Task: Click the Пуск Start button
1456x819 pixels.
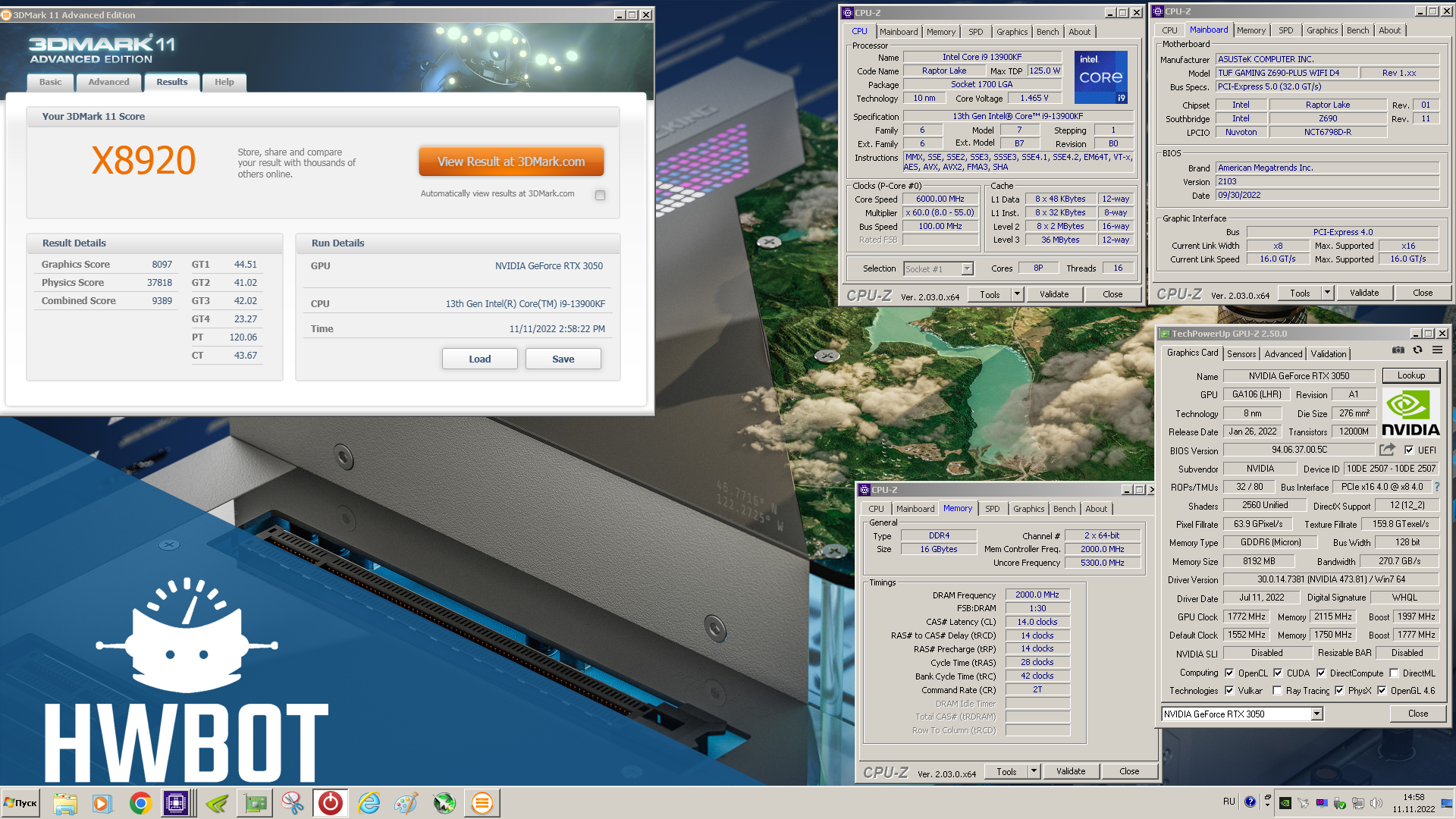Action: 20,803
